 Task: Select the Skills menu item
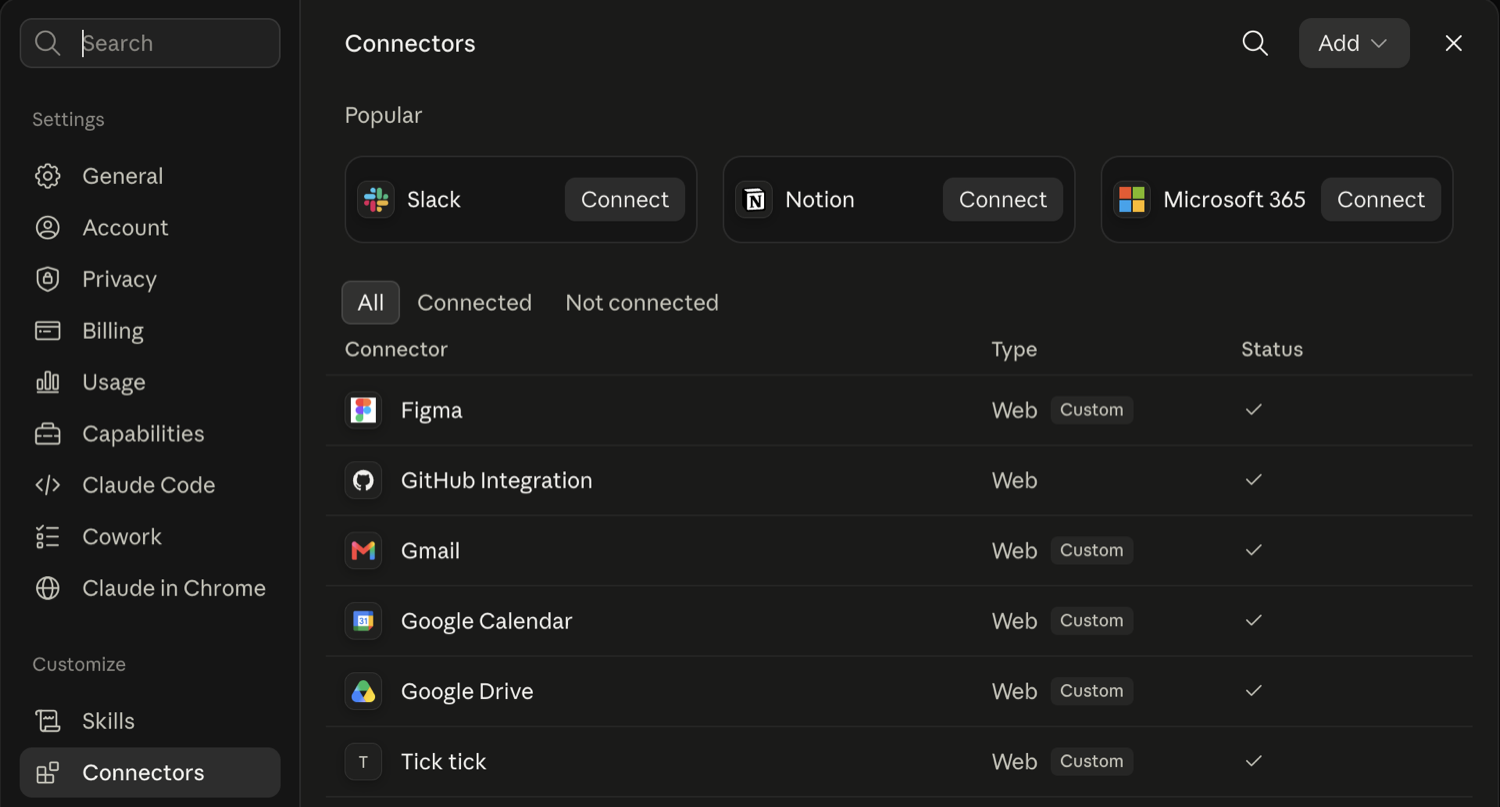click(150, 721)
